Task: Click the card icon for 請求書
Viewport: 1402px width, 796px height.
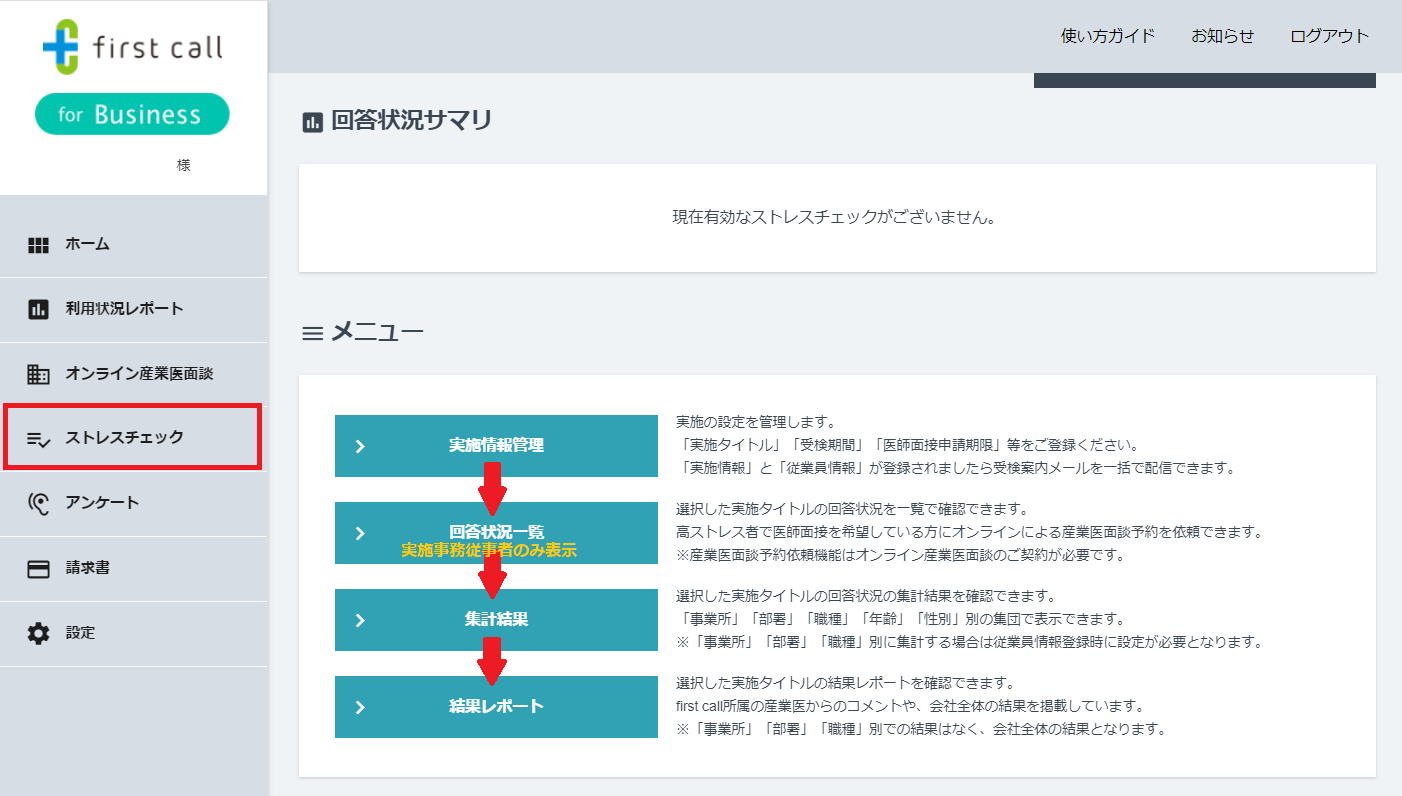Action: click(38, 569)
